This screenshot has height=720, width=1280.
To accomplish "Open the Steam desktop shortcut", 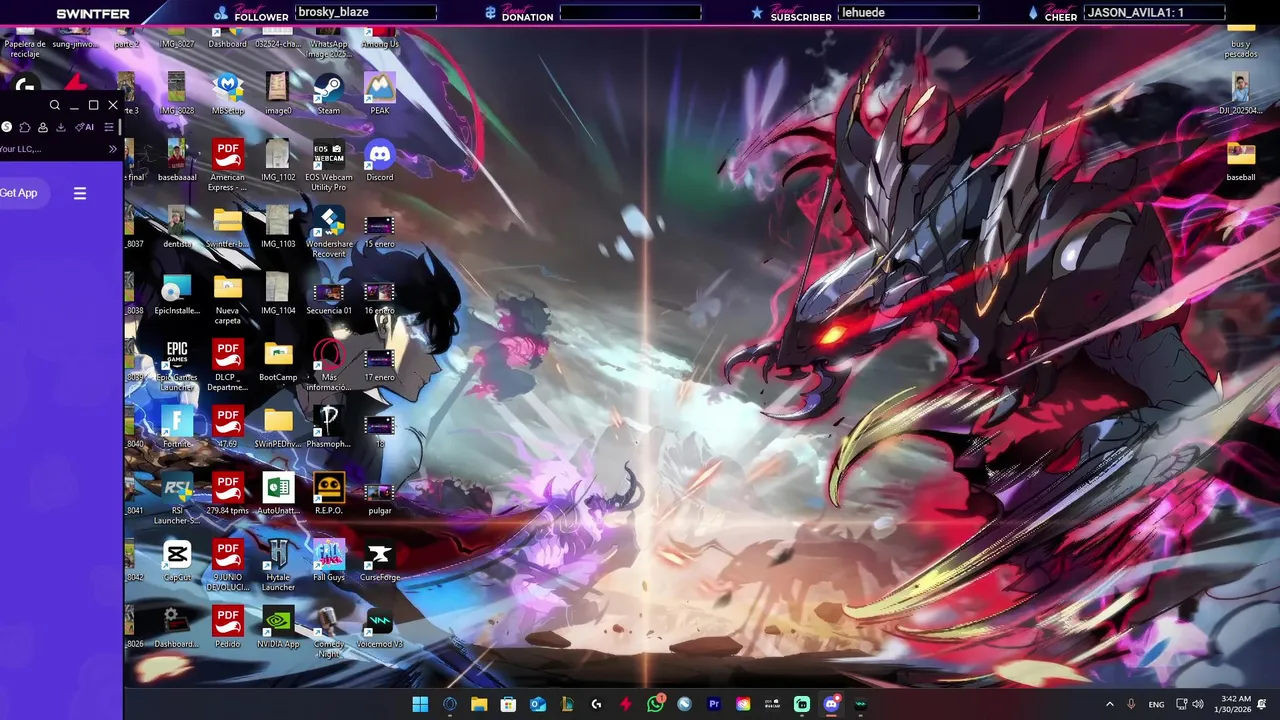I will tap(328, 94).
